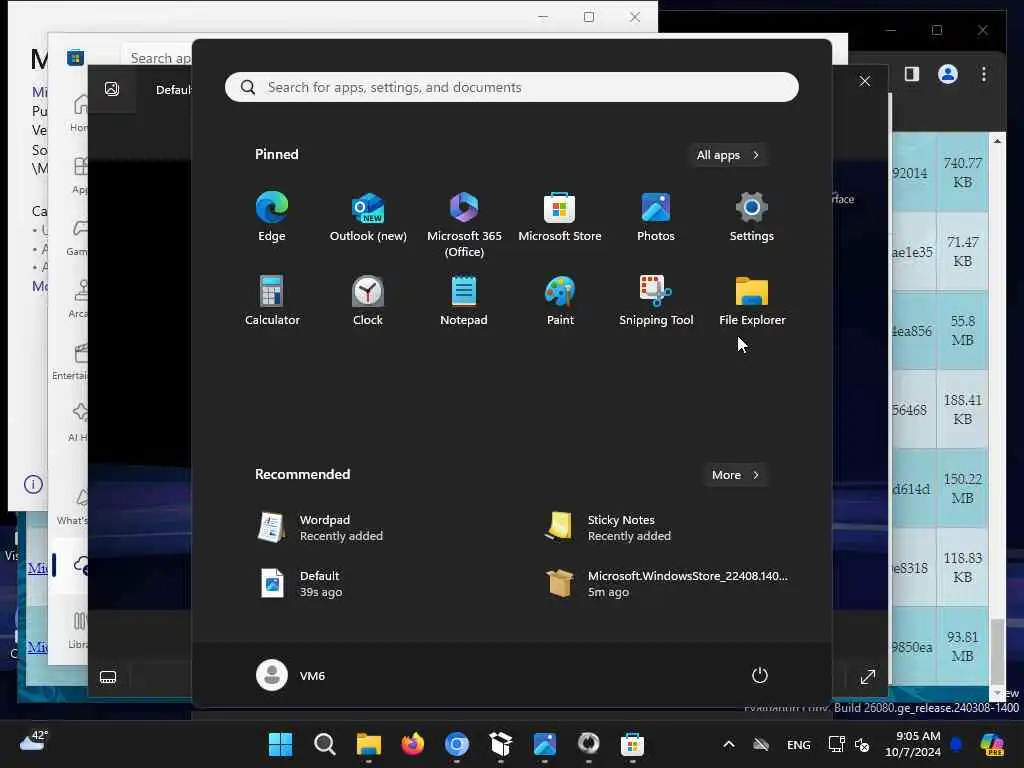Switch to Chromium browser on taskbar

(x=456, y=744)
